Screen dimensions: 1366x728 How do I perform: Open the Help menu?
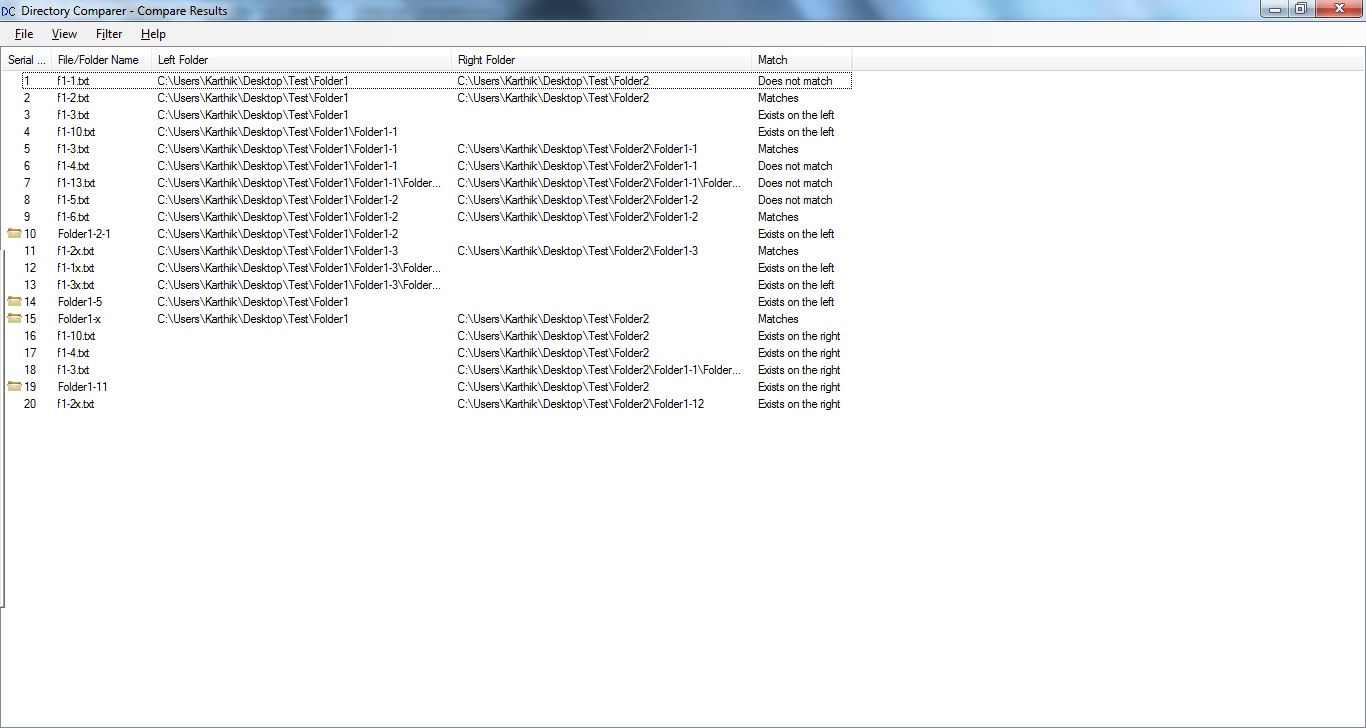153,34
